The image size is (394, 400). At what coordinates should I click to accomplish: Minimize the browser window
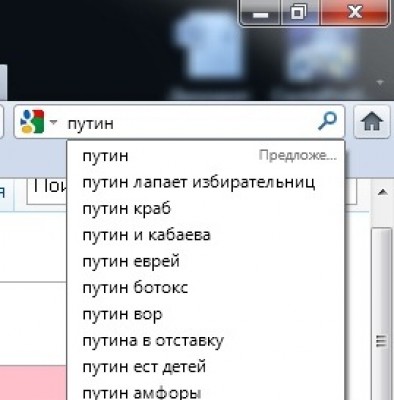(260, 12)
